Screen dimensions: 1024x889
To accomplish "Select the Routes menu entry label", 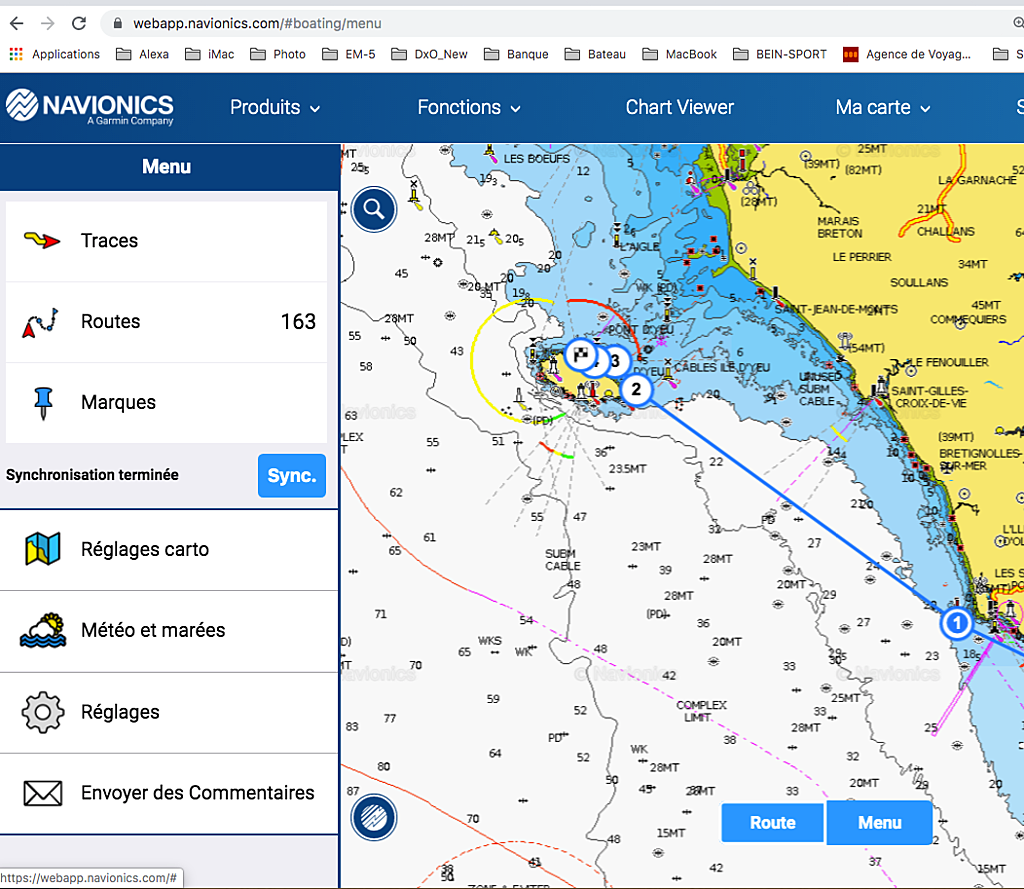I will tap(110, 321).
